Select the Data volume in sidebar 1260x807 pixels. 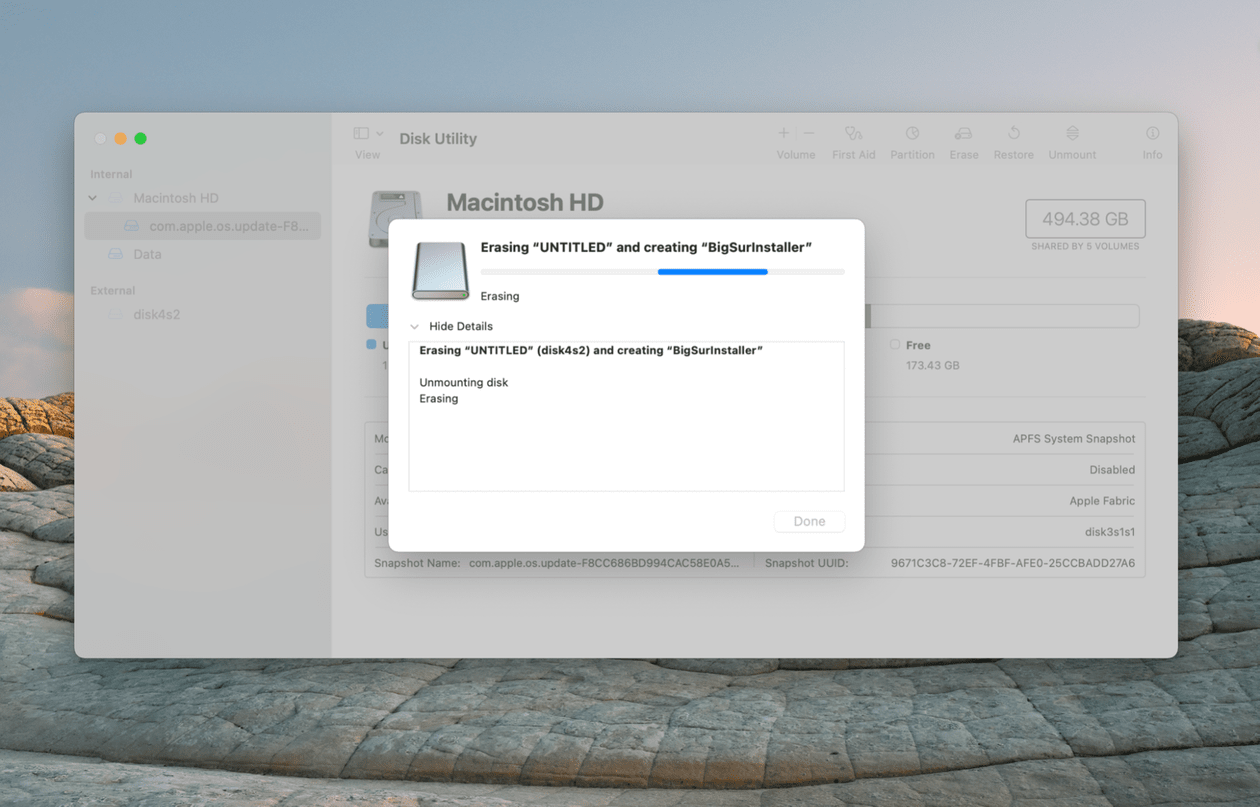(147, 254)
